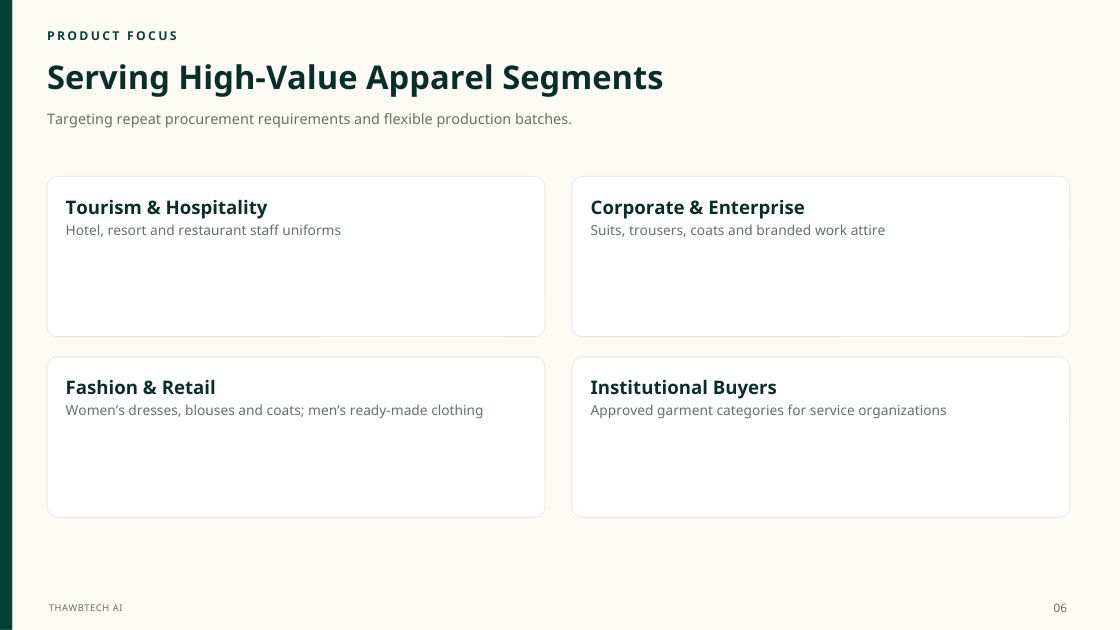Screen dimensions: 1120x630
Task: Click the THAWBTECH AI footer text
Action: [x=86, y=608]
